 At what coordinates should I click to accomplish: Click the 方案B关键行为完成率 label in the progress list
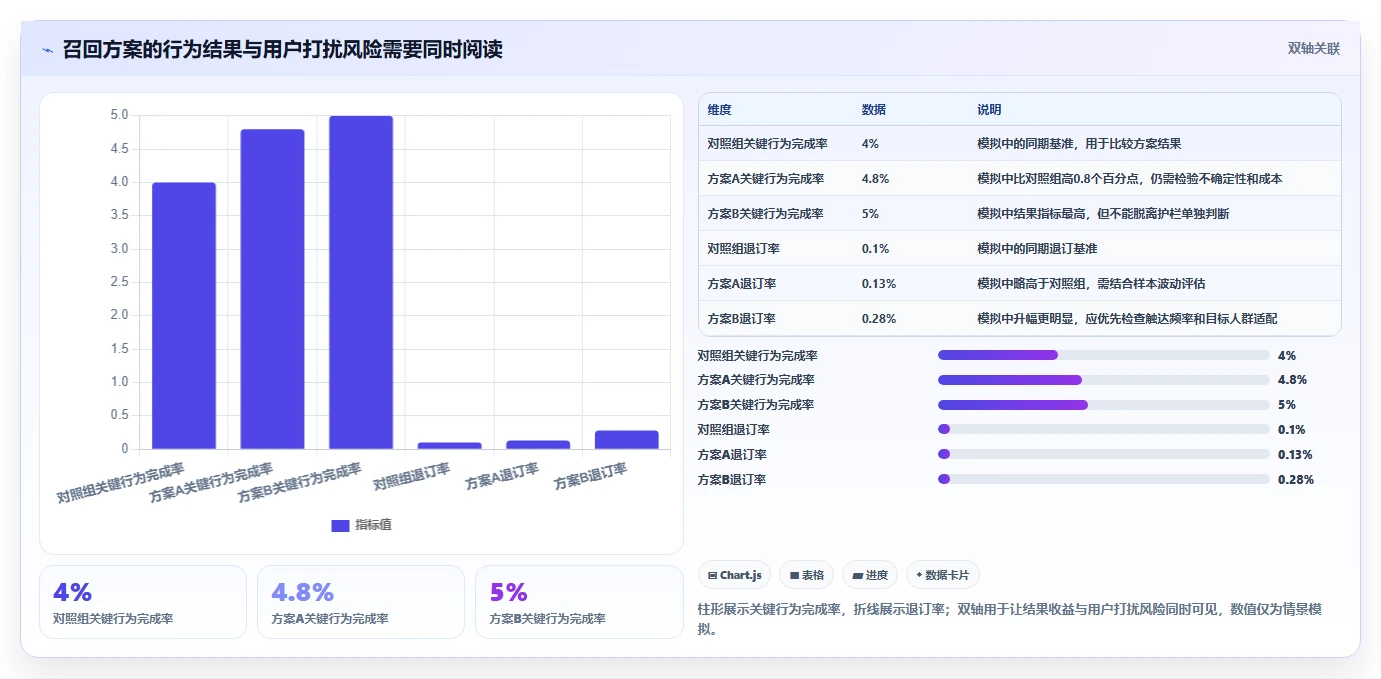pos(755,405)
